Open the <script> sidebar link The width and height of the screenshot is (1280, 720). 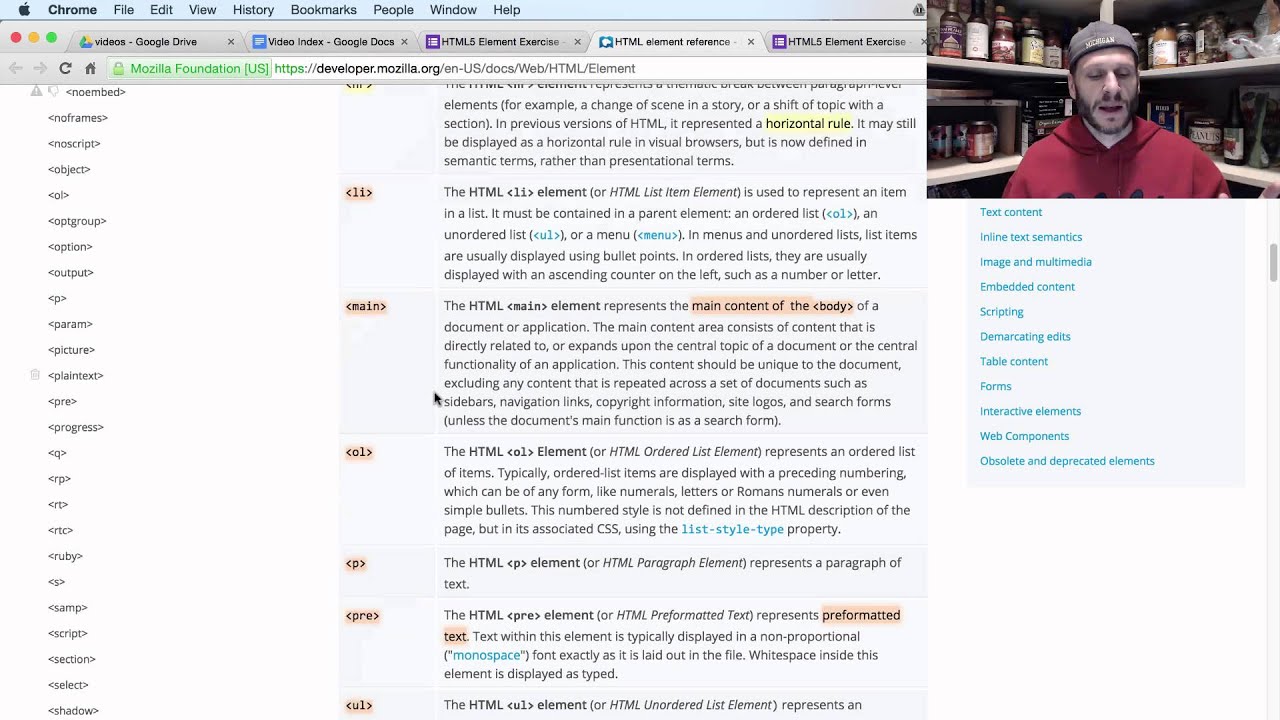(68, 634)
